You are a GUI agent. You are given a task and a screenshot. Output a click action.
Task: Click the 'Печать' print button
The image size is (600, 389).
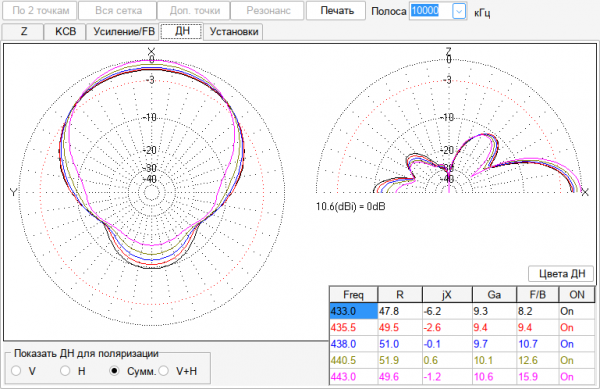[337, 10]
